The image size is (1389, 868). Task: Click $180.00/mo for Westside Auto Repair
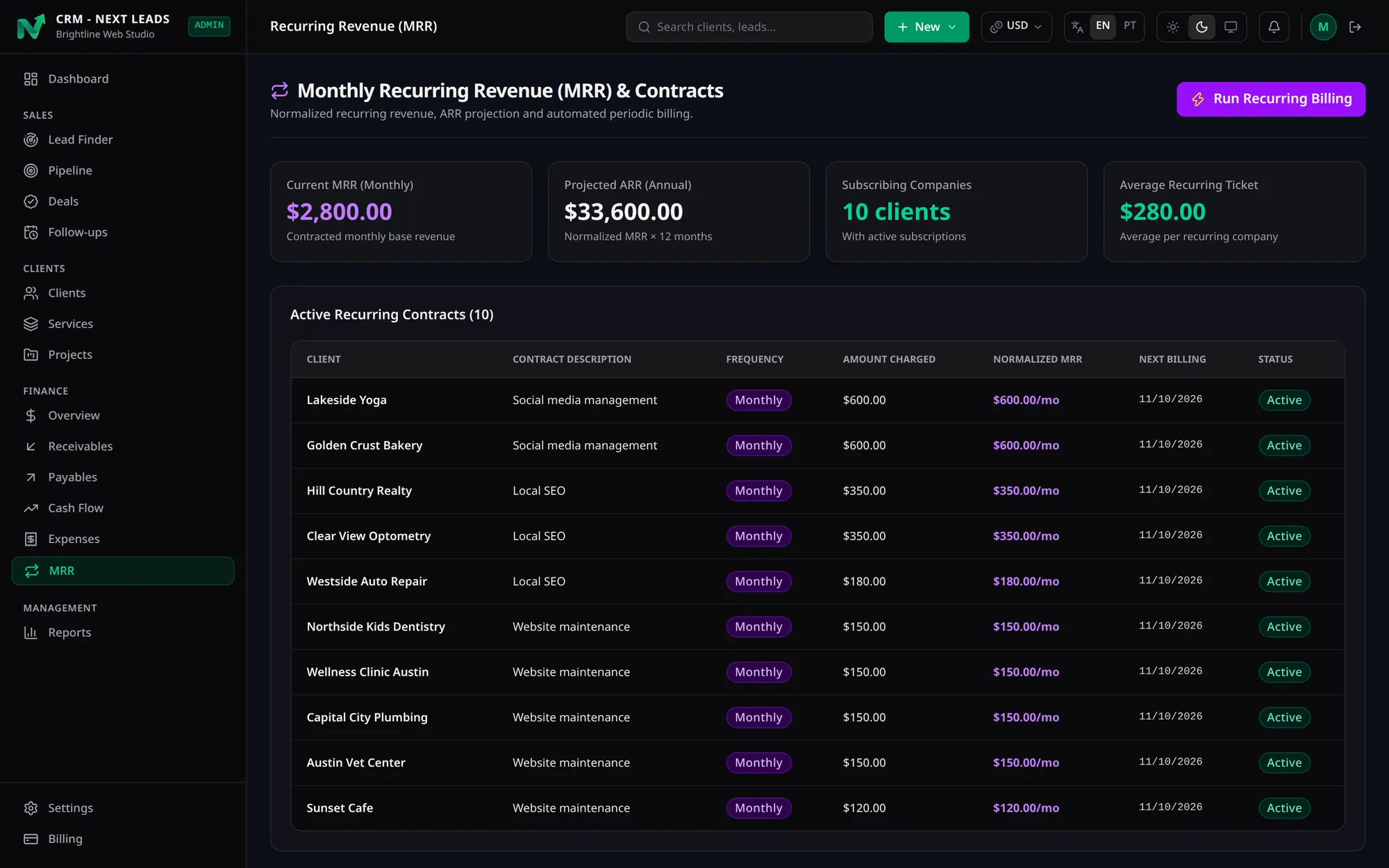coord(1026,581)
